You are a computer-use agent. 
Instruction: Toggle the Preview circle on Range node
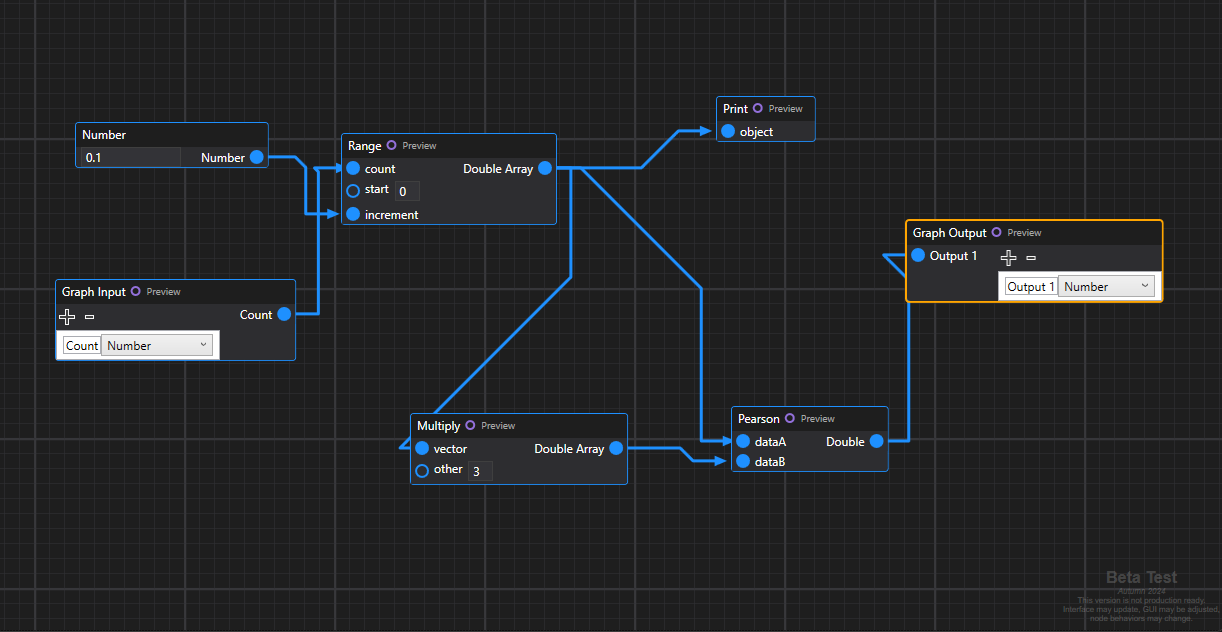pos(392,145)
